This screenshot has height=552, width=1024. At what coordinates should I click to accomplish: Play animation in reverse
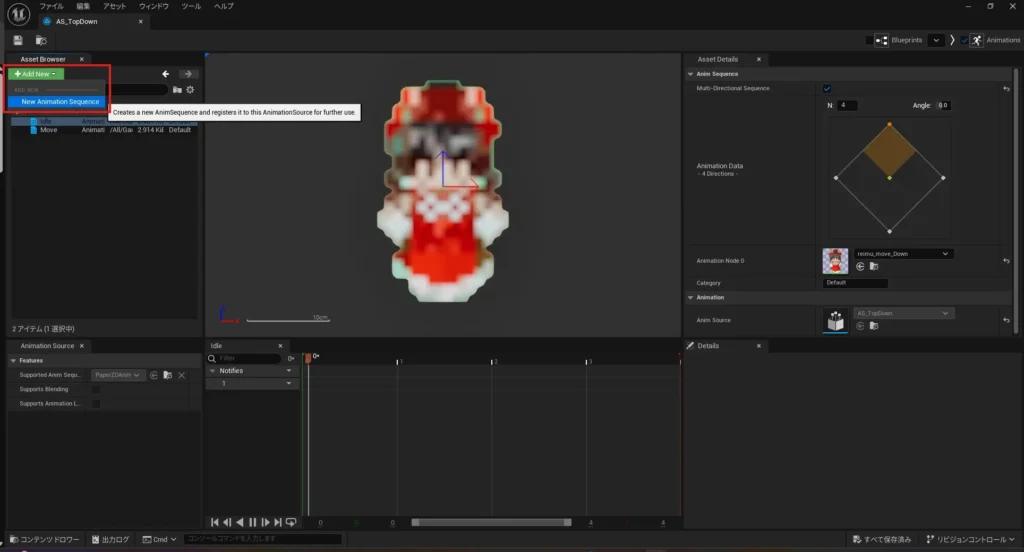[240, 523]
